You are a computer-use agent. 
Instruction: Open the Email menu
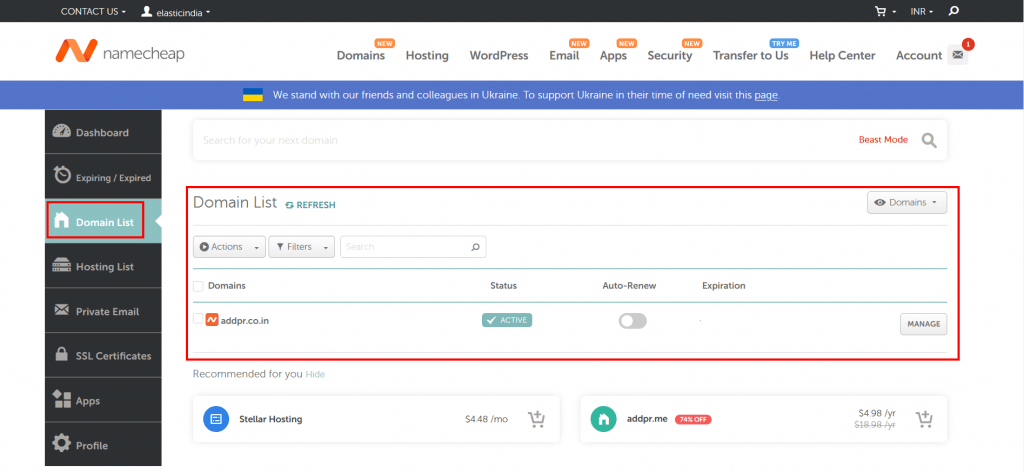point(564,55)
